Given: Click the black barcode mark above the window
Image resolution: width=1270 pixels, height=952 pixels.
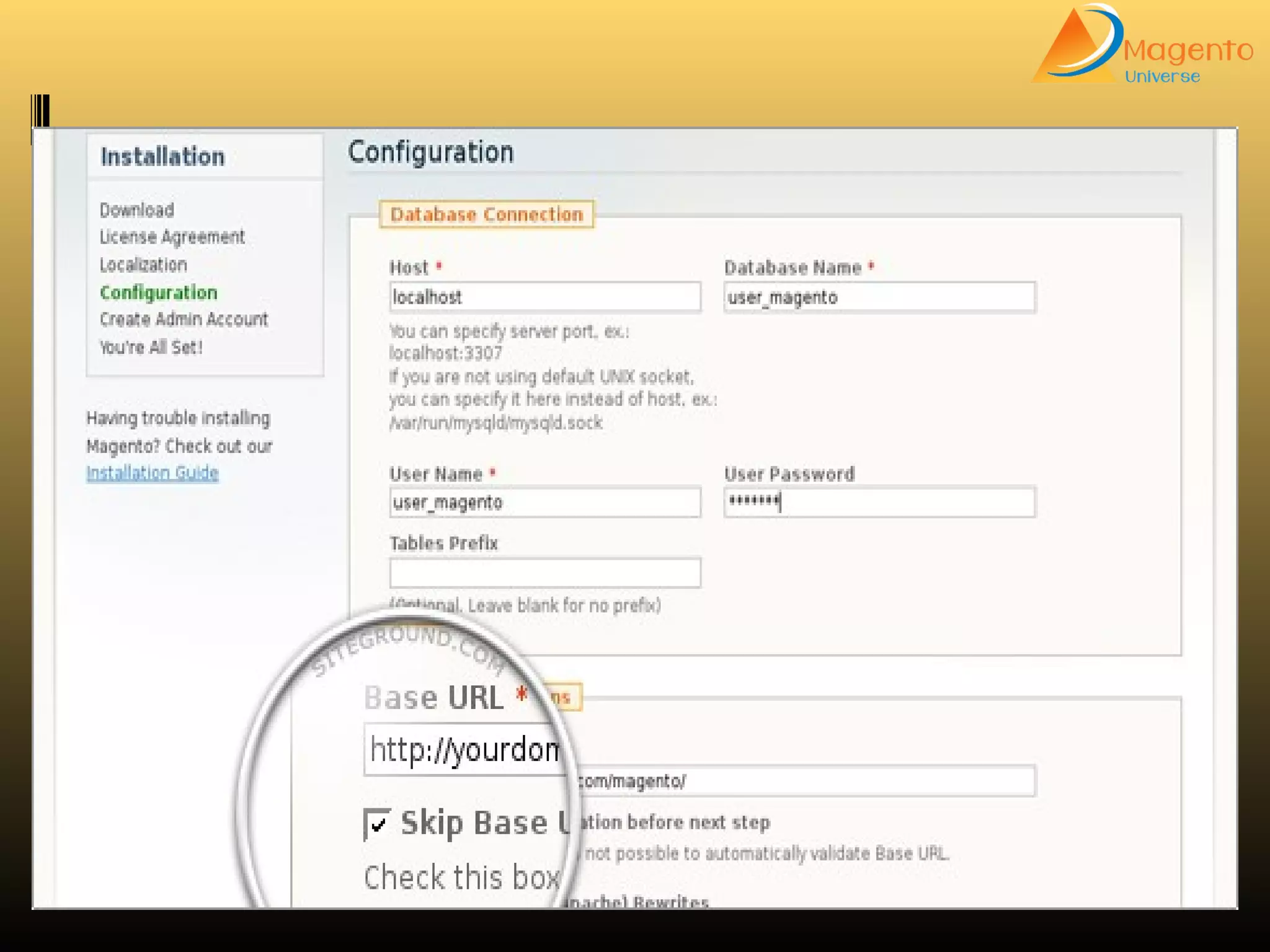Looking at the screenshot, I should pos(41,112).
